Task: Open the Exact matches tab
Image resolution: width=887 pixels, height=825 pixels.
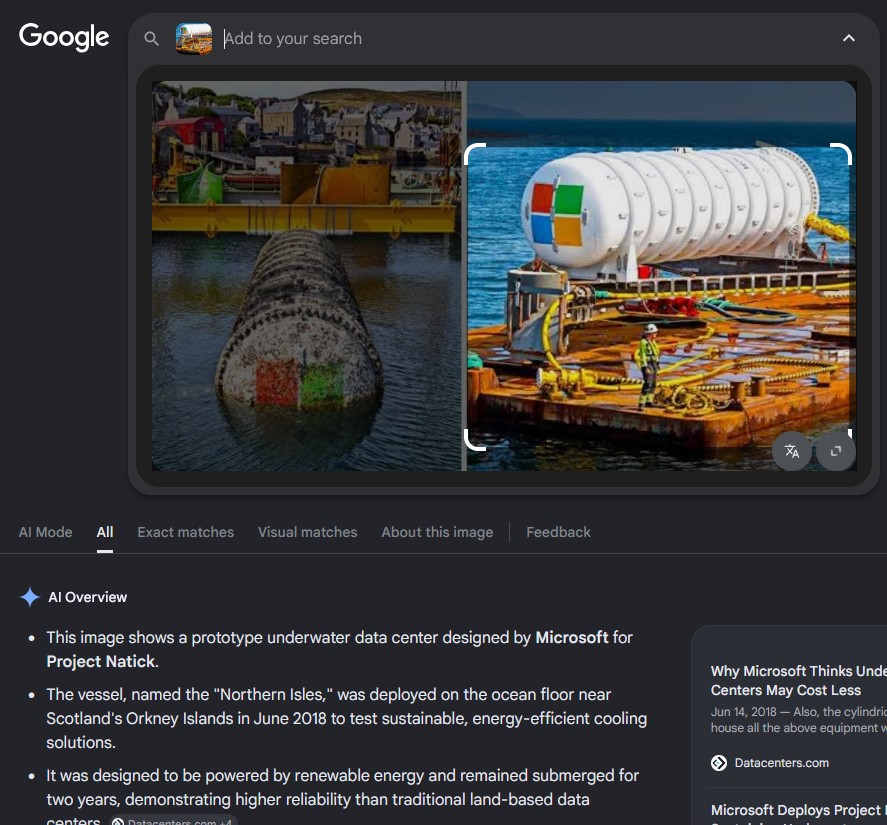Action: [x=186, y=532]
